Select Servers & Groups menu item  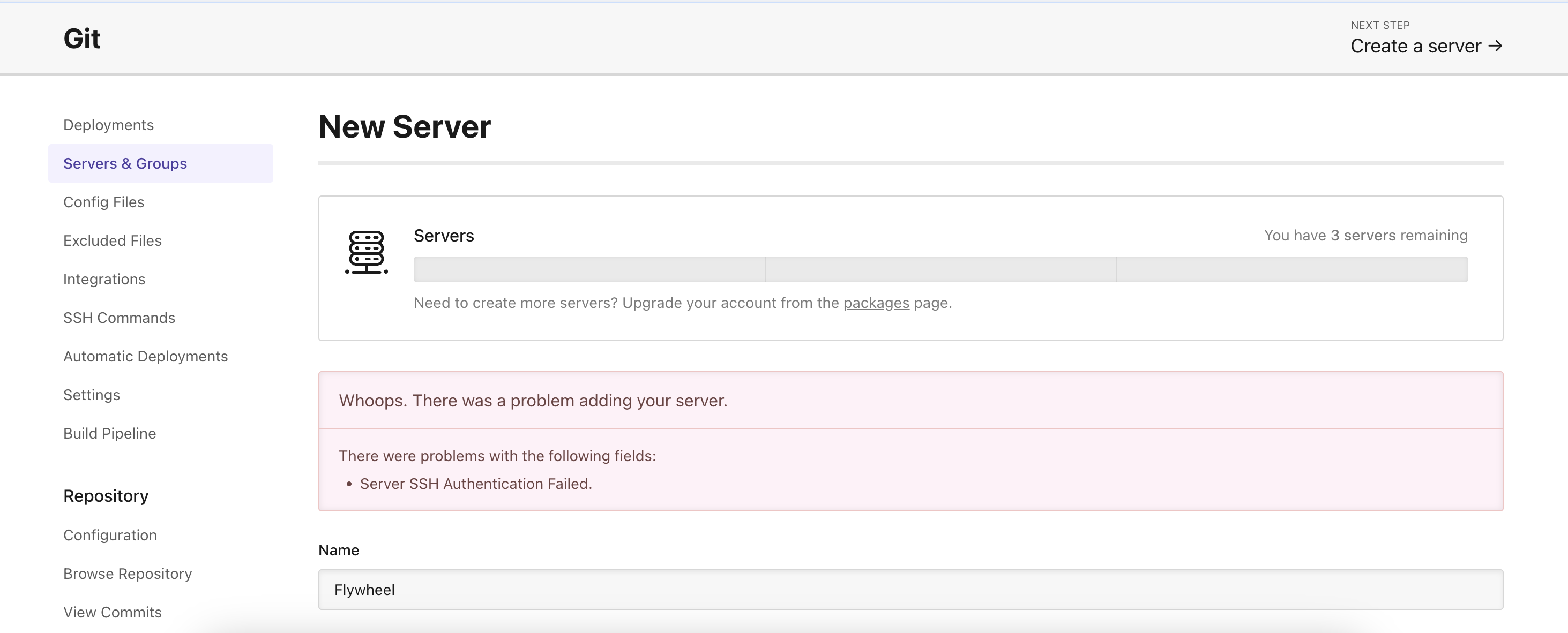(x=125, y=163)
